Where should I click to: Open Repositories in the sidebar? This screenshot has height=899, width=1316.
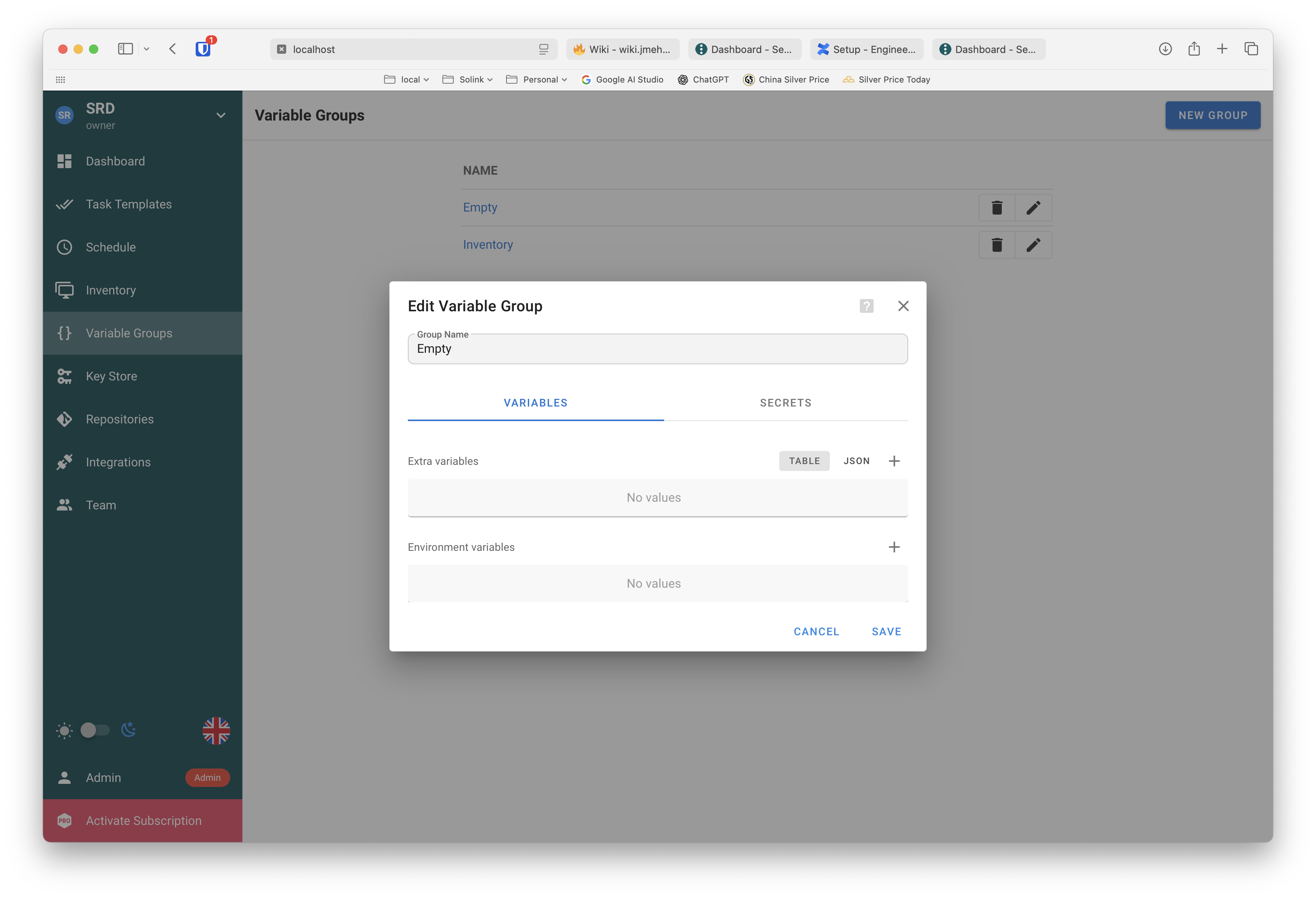tap(119, 419)
